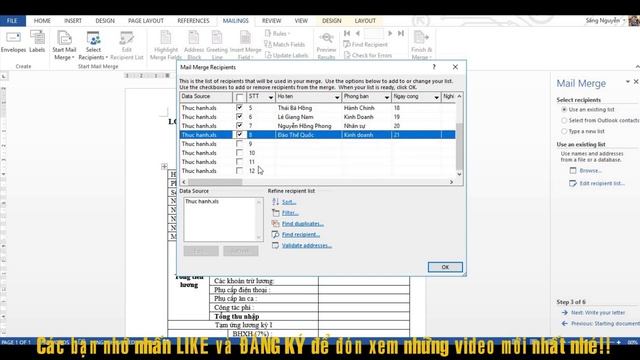Open Mail Merge pane options arrow
The height and width of the screenshot is (360, 640).
tap(628, 82)
